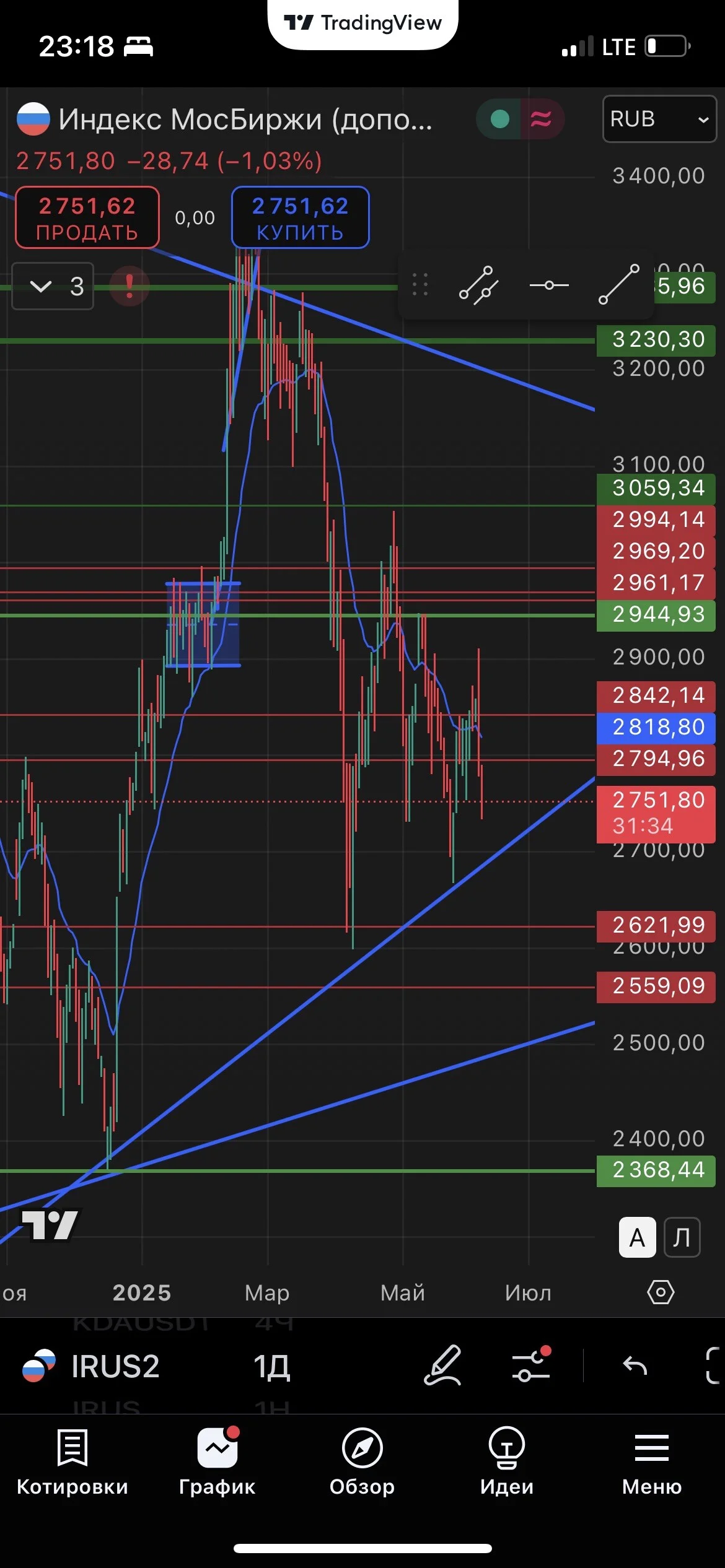The width and height of the screenshot is (725, 1568).
Task: Expand the collapsed indicators legend showing 3
Action: click(53, 286)
